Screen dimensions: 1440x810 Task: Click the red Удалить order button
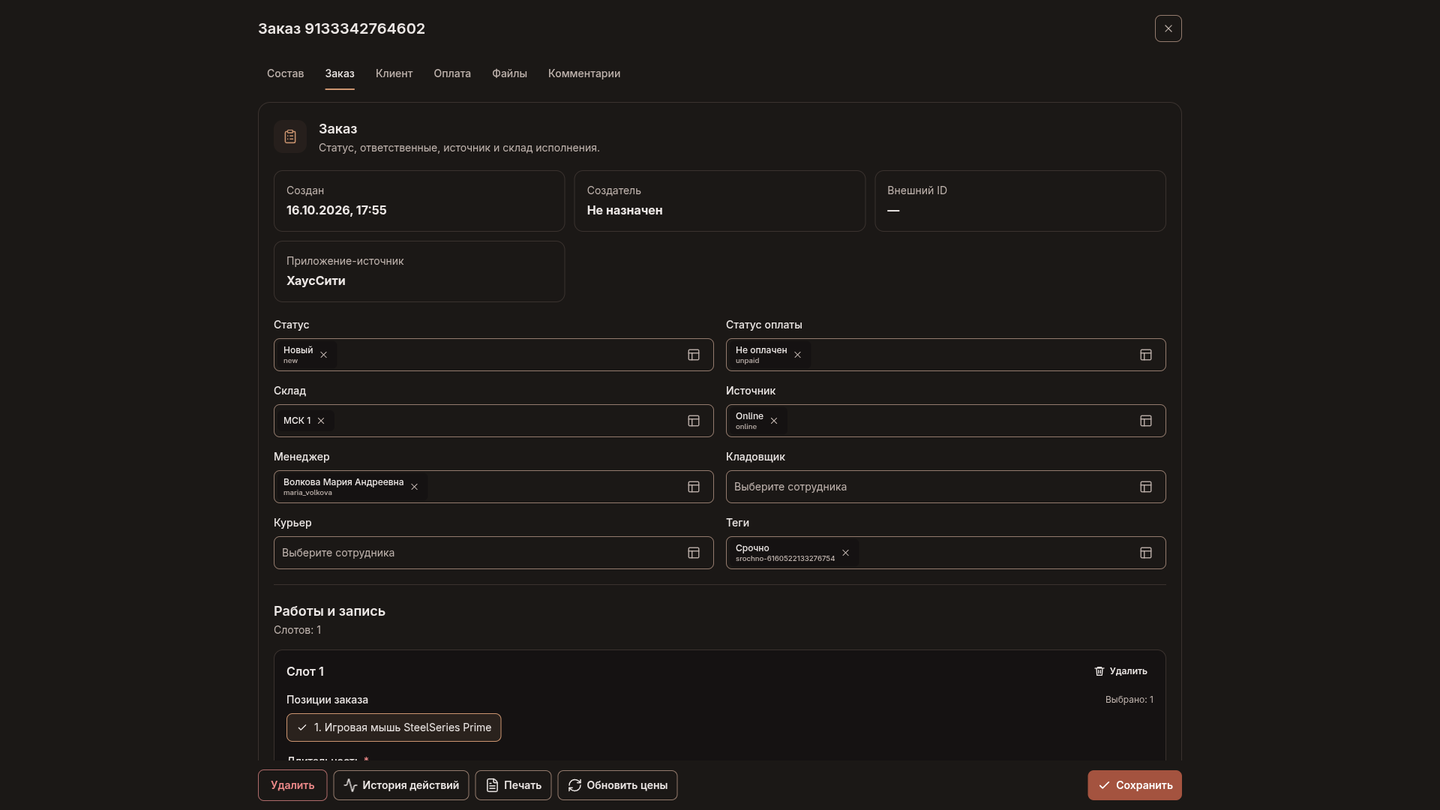pos(292,785)
